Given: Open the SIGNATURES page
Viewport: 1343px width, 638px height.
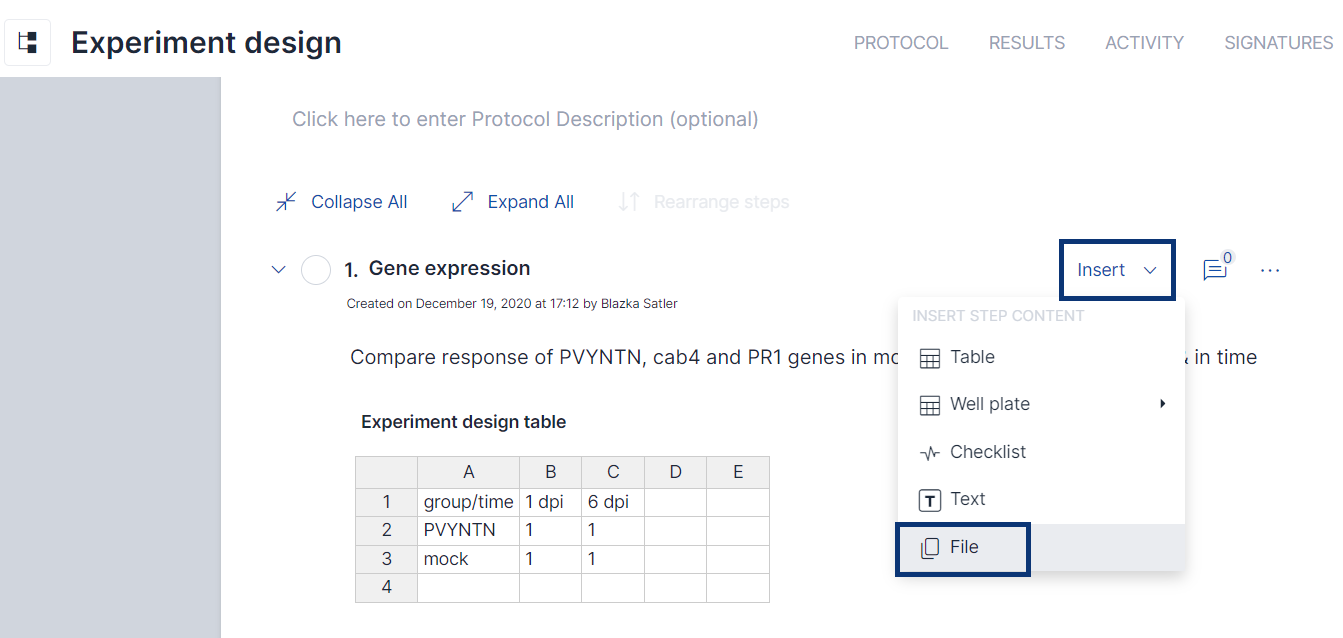Looking at the screenshot, I should (1278, 42).
